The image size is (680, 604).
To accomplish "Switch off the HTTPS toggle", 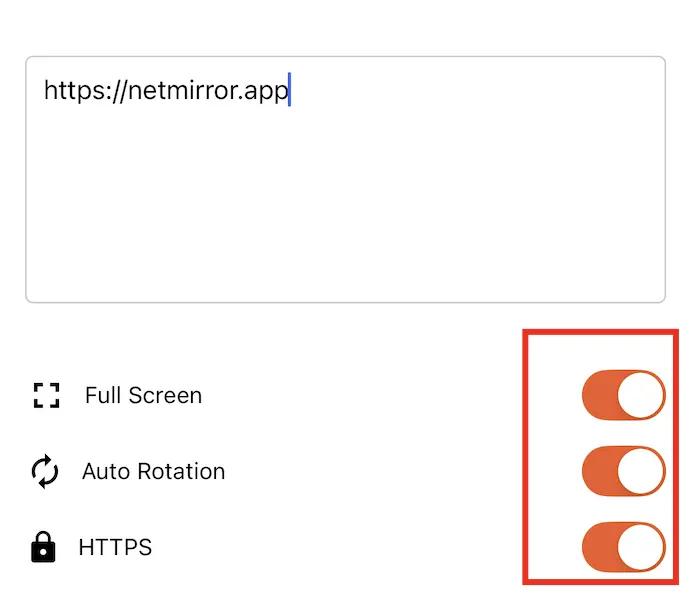I will (624, 547).
